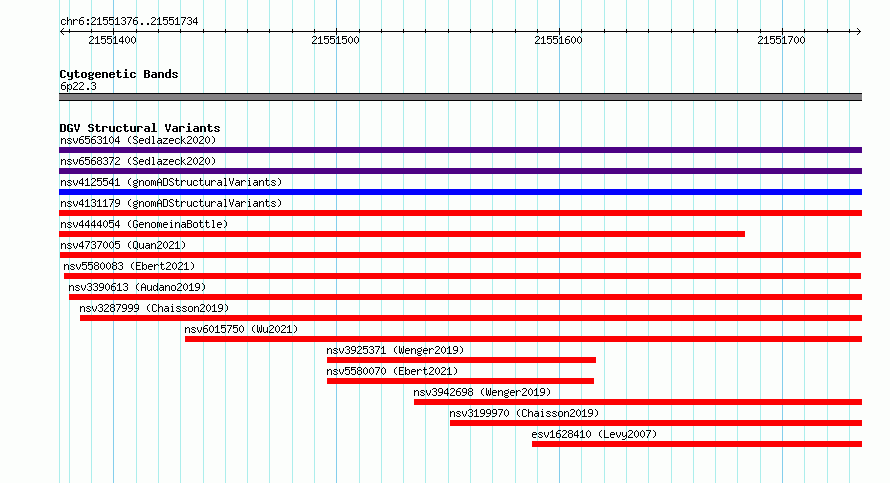Open the nsv4737005 (Quan2021) label
Screen dimensions: 890x483
coord(123,245)
